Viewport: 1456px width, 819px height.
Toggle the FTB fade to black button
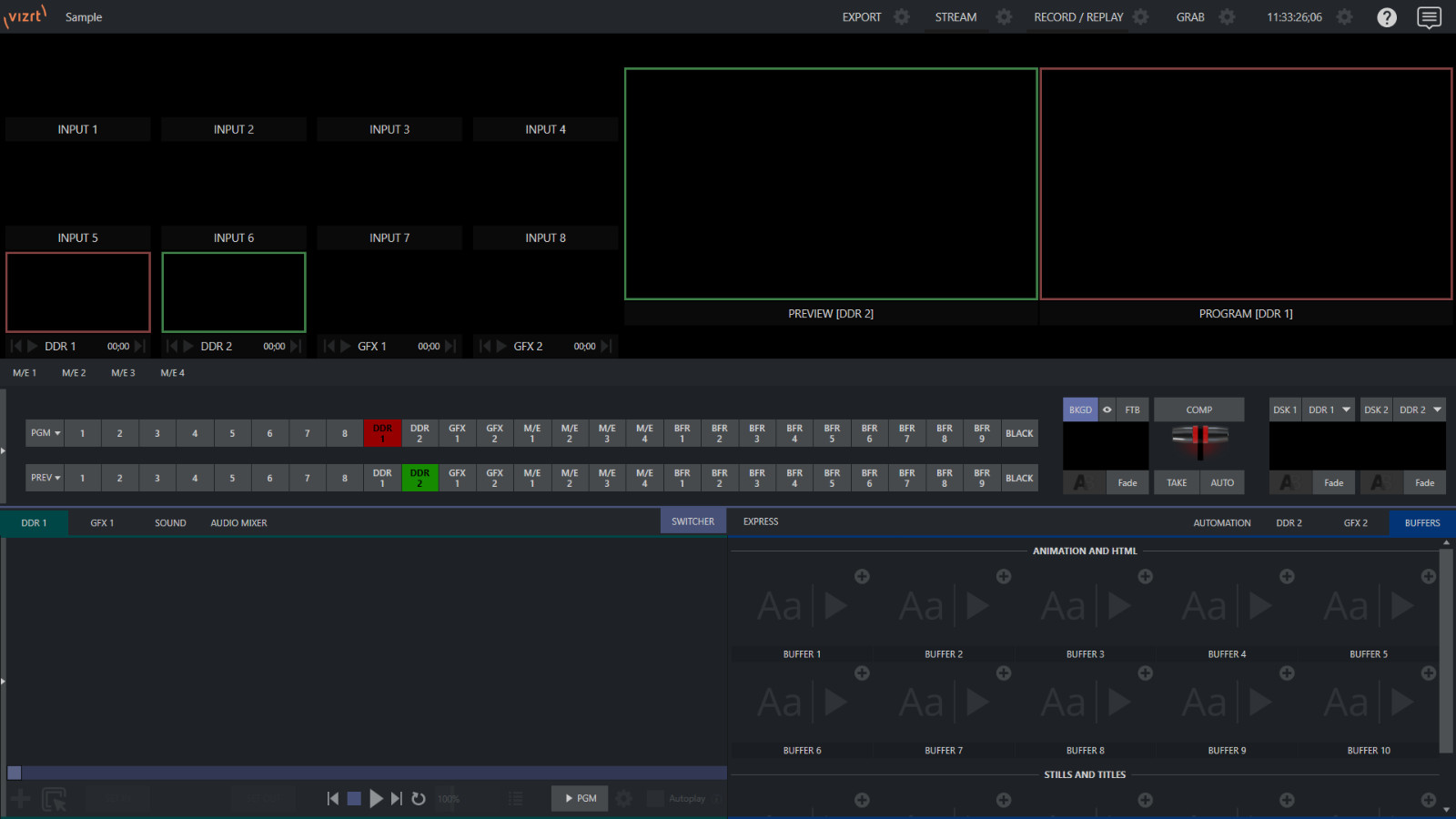pyautogui.click(x=1132, y=409)
